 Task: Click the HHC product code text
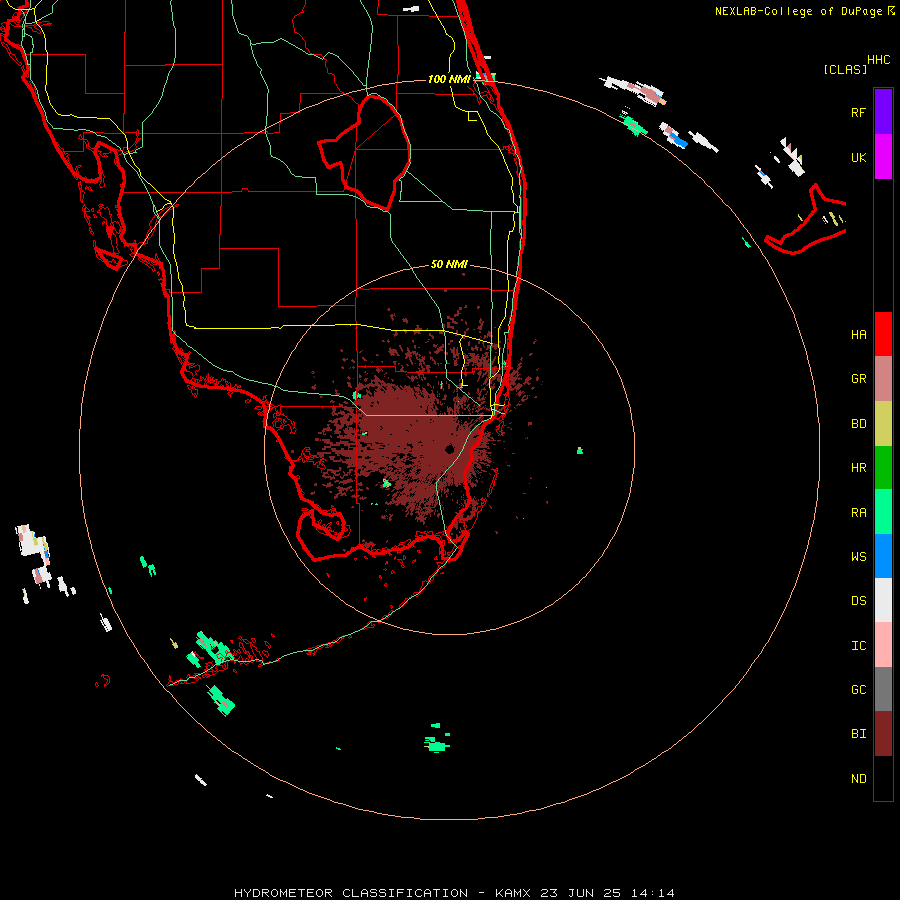click(x=879, y=60)
